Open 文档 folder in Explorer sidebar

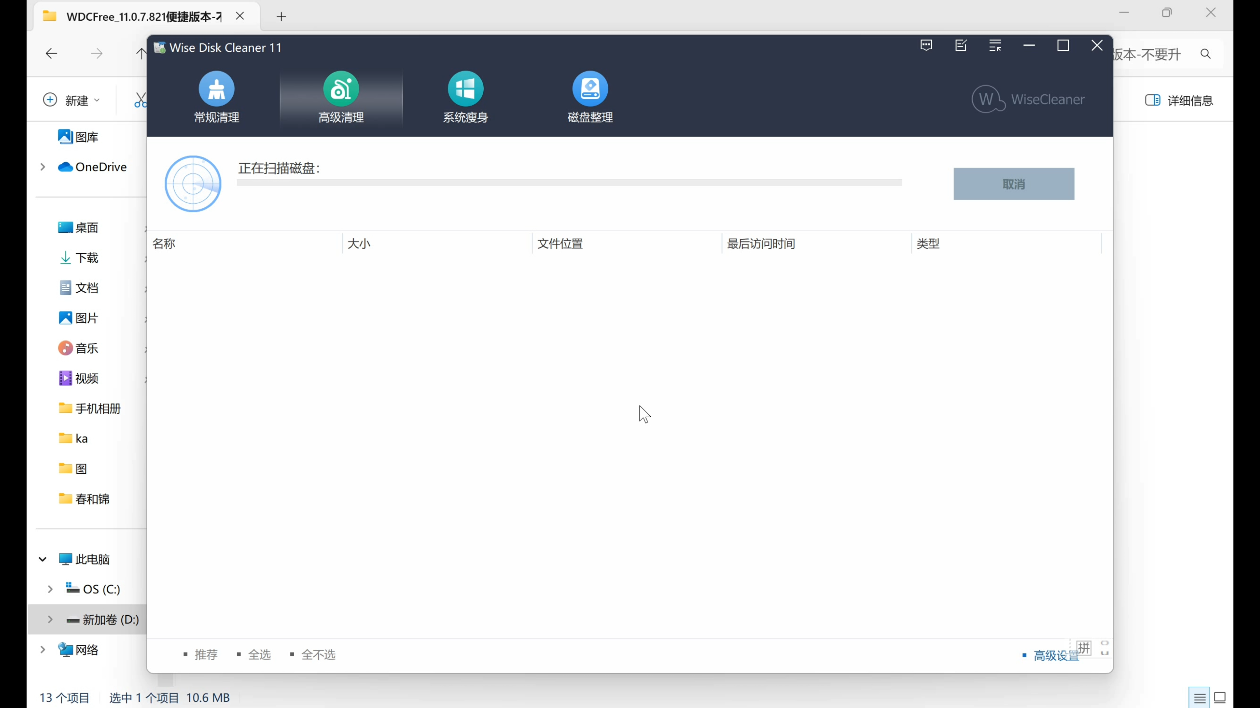[x=78, y=288]
